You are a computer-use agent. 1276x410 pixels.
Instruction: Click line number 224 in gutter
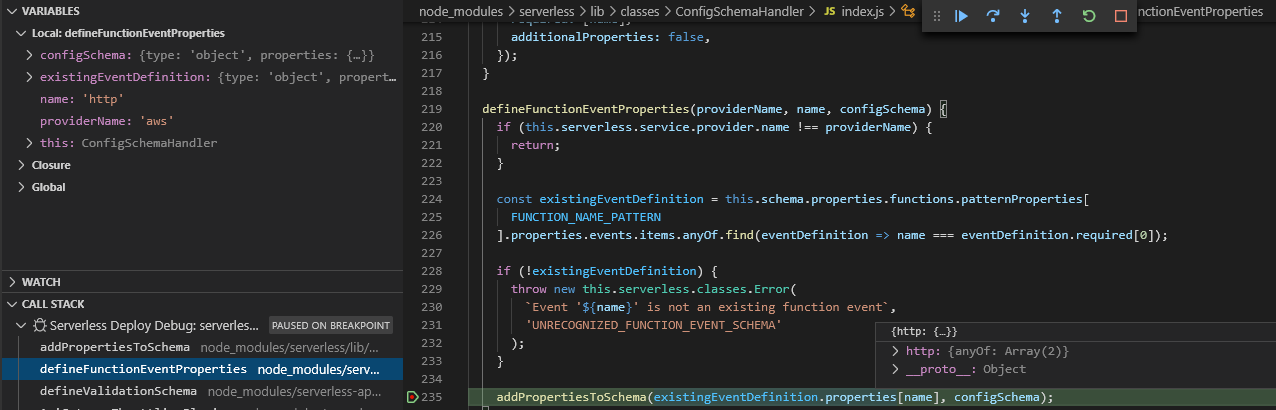point(432,199)
